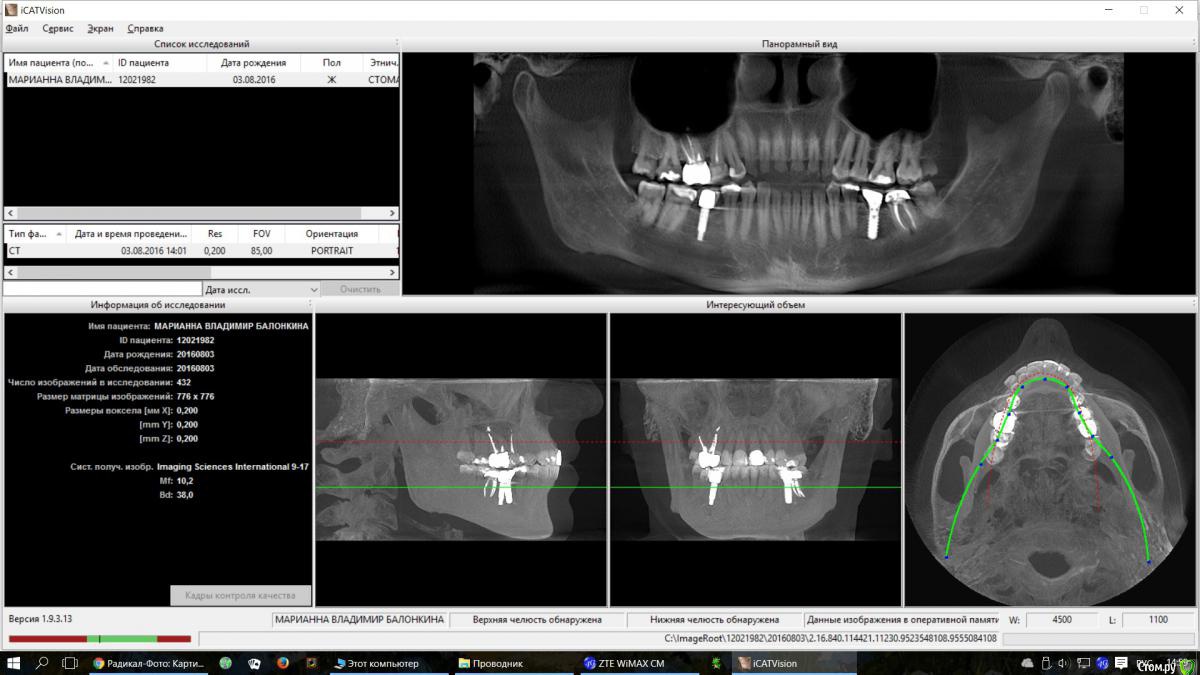Open the Экран menu

pyautogui.click(x=100, y=29)
